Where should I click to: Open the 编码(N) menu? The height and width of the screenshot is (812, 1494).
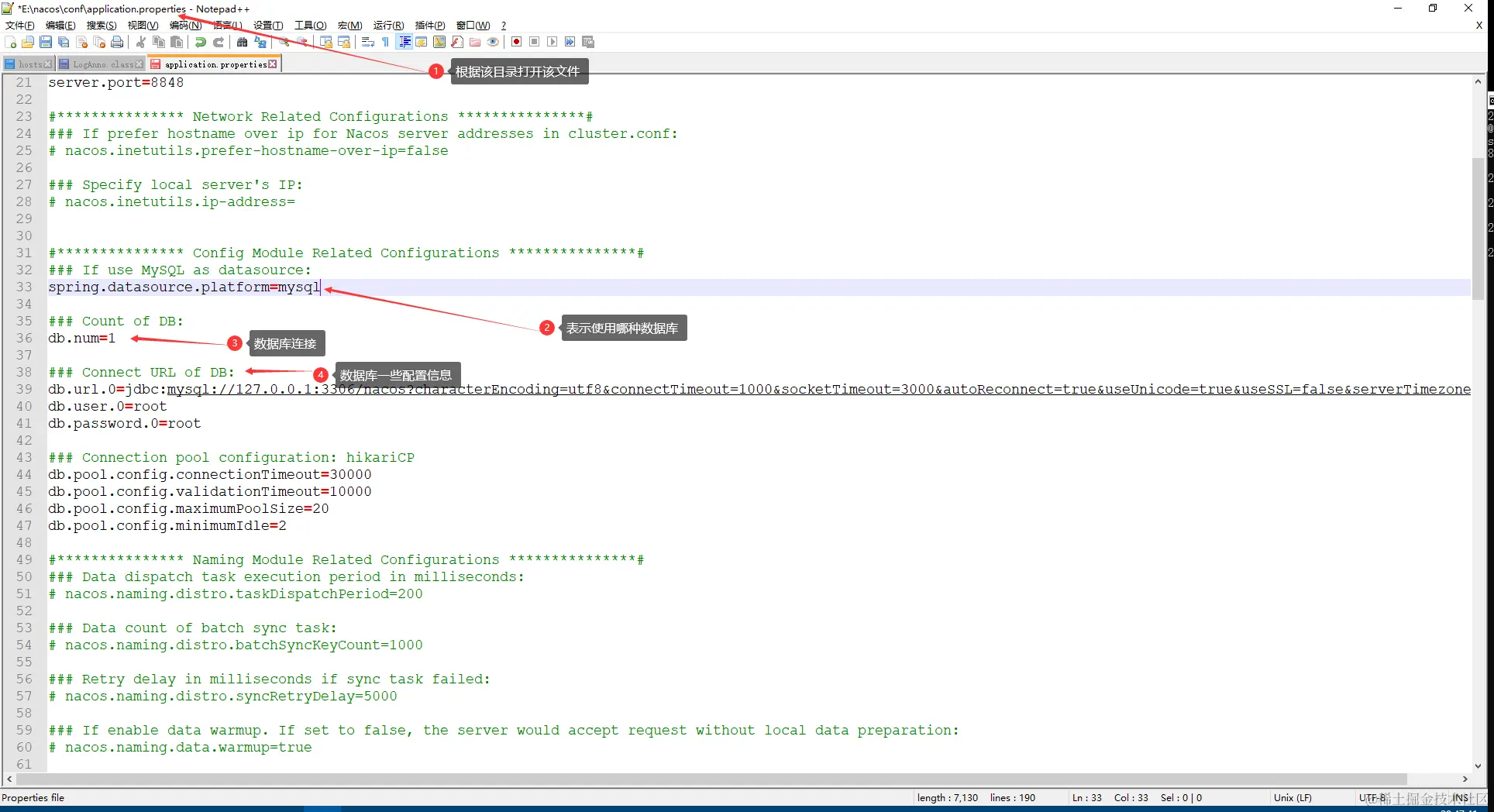coord(185,26)
